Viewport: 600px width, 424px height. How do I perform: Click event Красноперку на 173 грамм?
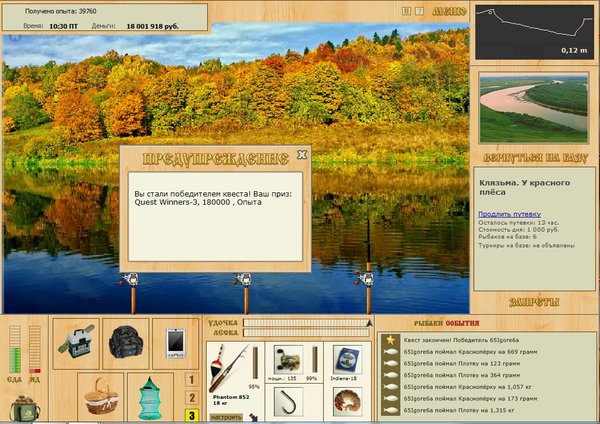[470, 398]
